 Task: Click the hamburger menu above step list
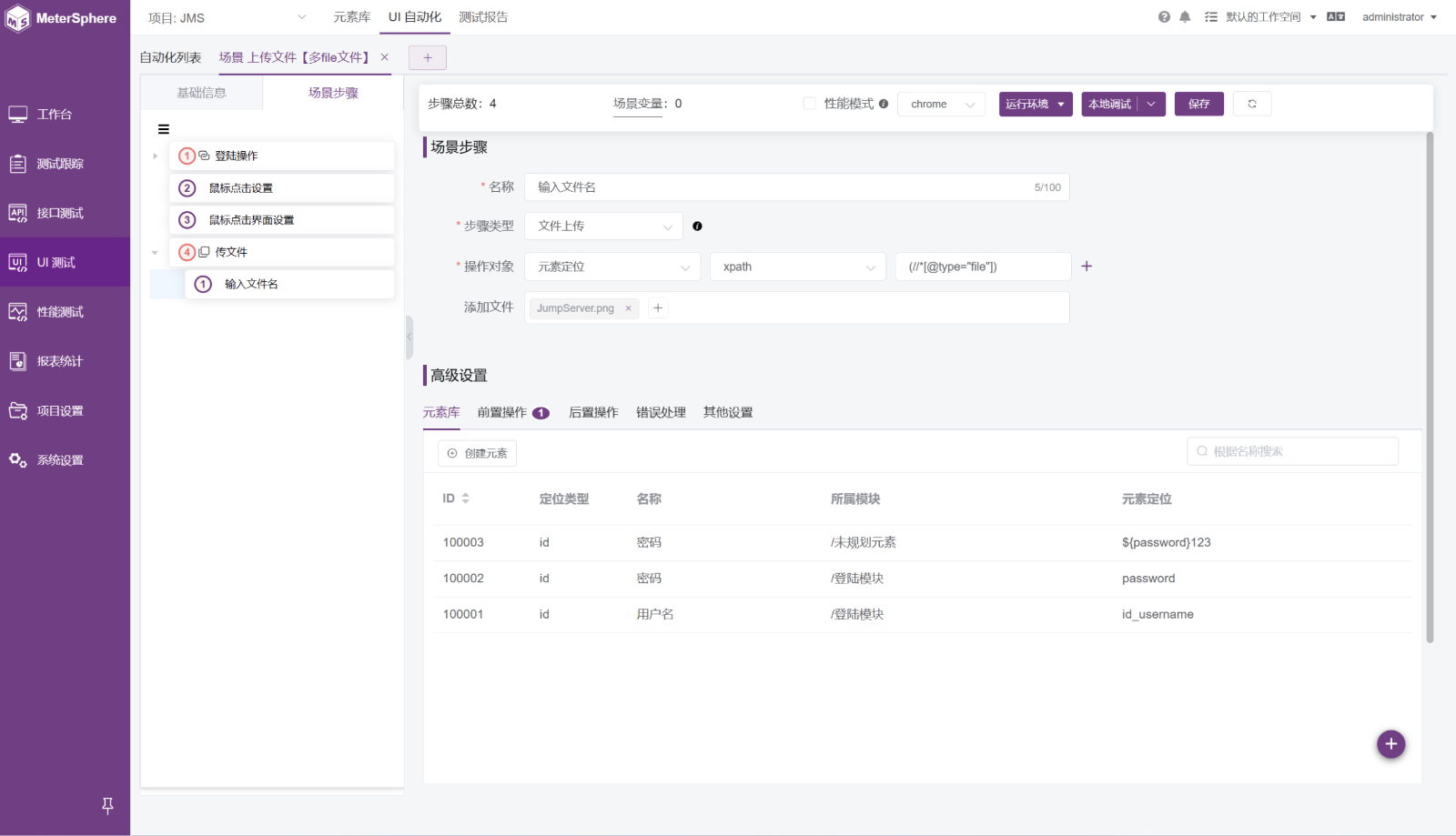tap(164, 129)
